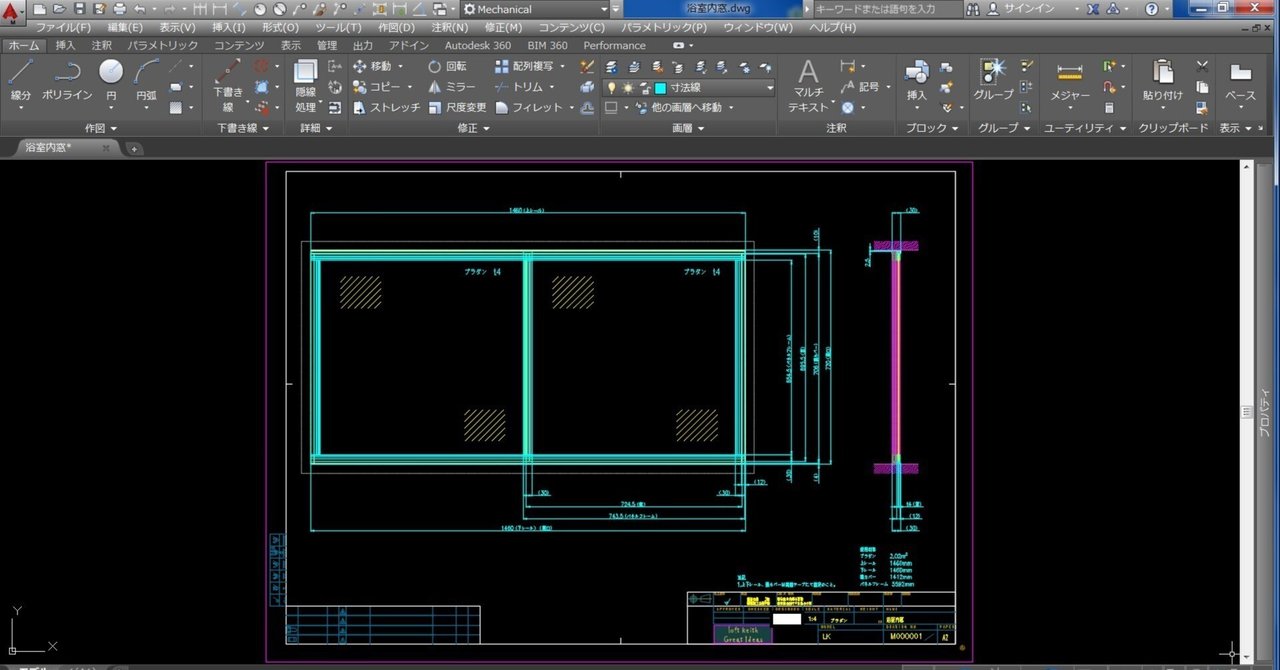The width and height of the screenshot is (1280, 670).
Task: Click the サインイン sign-in button
Action: click(1028, 9)
